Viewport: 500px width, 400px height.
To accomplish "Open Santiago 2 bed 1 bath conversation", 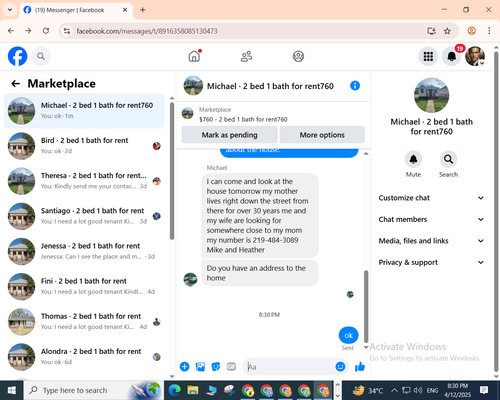I will (x=84, y=216).
